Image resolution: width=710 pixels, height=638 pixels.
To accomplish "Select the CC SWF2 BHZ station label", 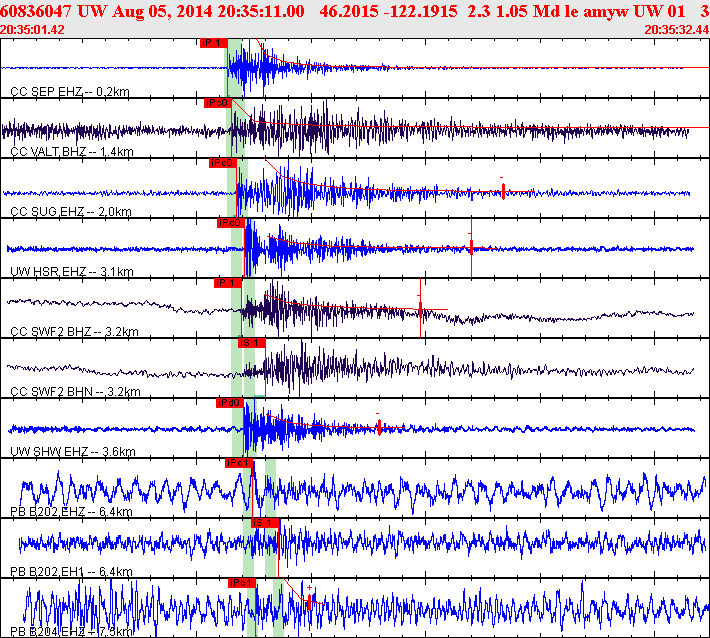I will (x=74, y=332).
